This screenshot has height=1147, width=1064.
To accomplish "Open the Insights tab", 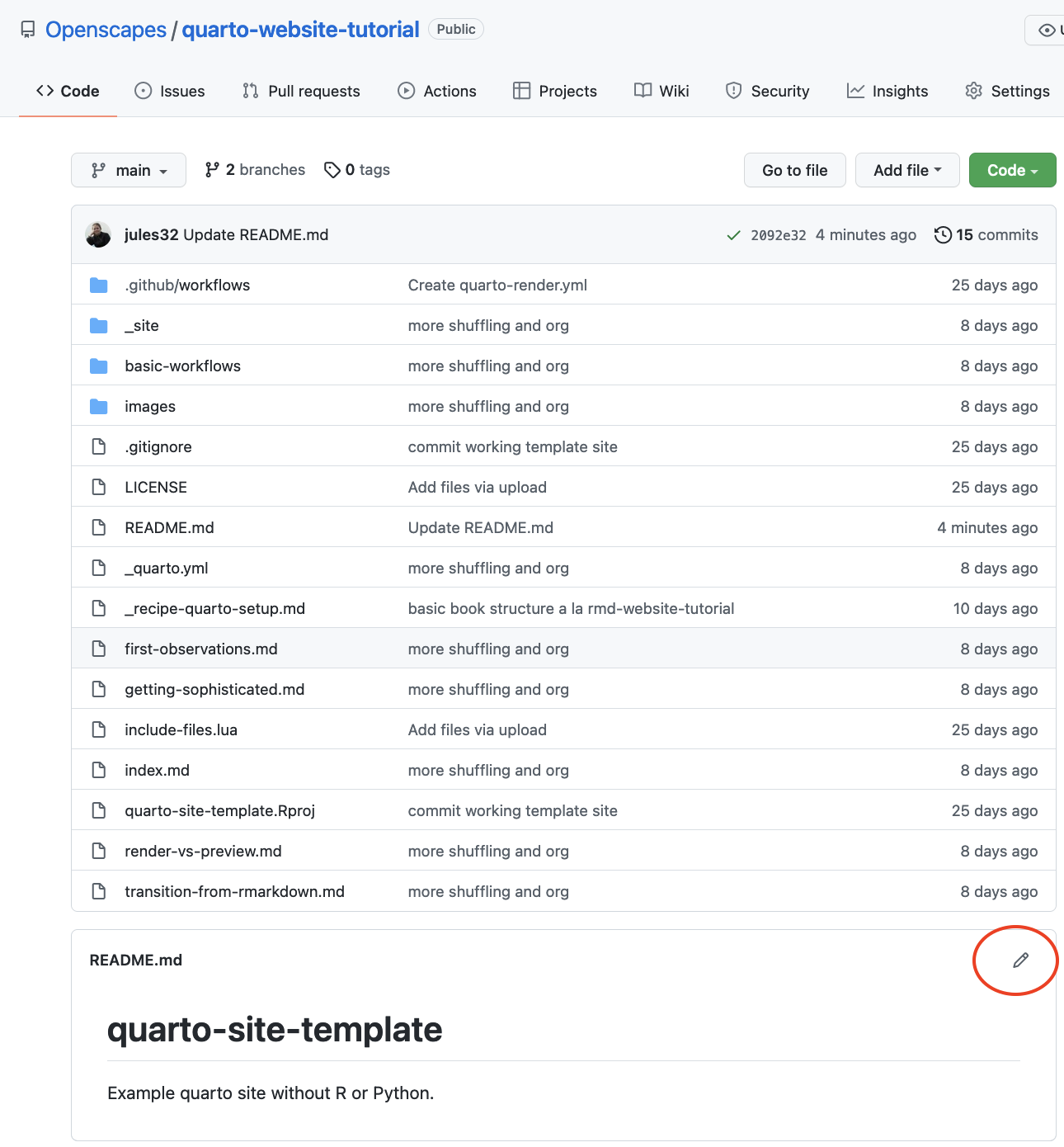I will tap(887, 91).
